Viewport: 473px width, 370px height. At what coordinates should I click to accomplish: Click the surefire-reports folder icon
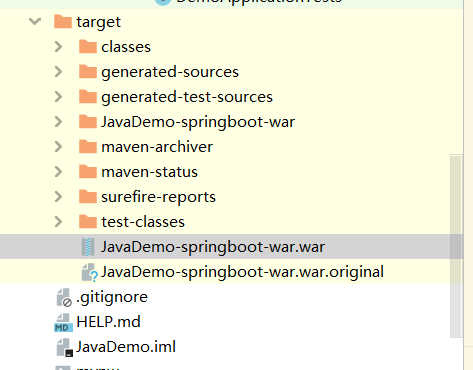[x=88, y=196]
